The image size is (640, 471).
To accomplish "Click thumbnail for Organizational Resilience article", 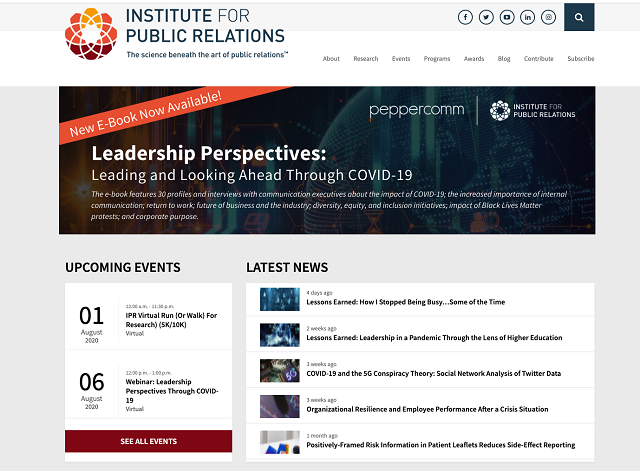I will point(280,407).
